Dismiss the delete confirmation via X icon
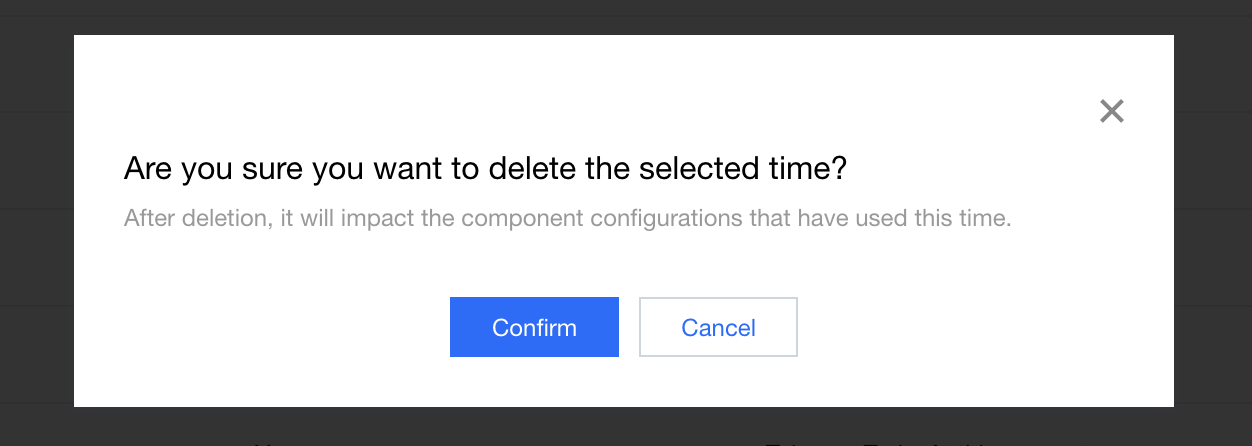Viewport: 1252px width, 446px height. coord(1111,111)
